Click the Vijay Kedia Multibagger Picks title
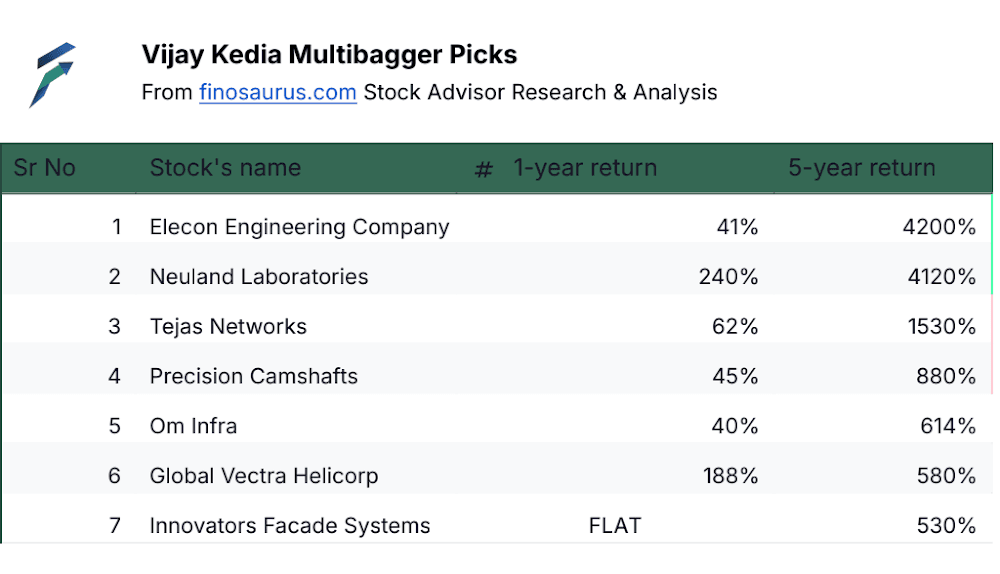This screenshot has height=574, width=1000. [x=329, y=55]
